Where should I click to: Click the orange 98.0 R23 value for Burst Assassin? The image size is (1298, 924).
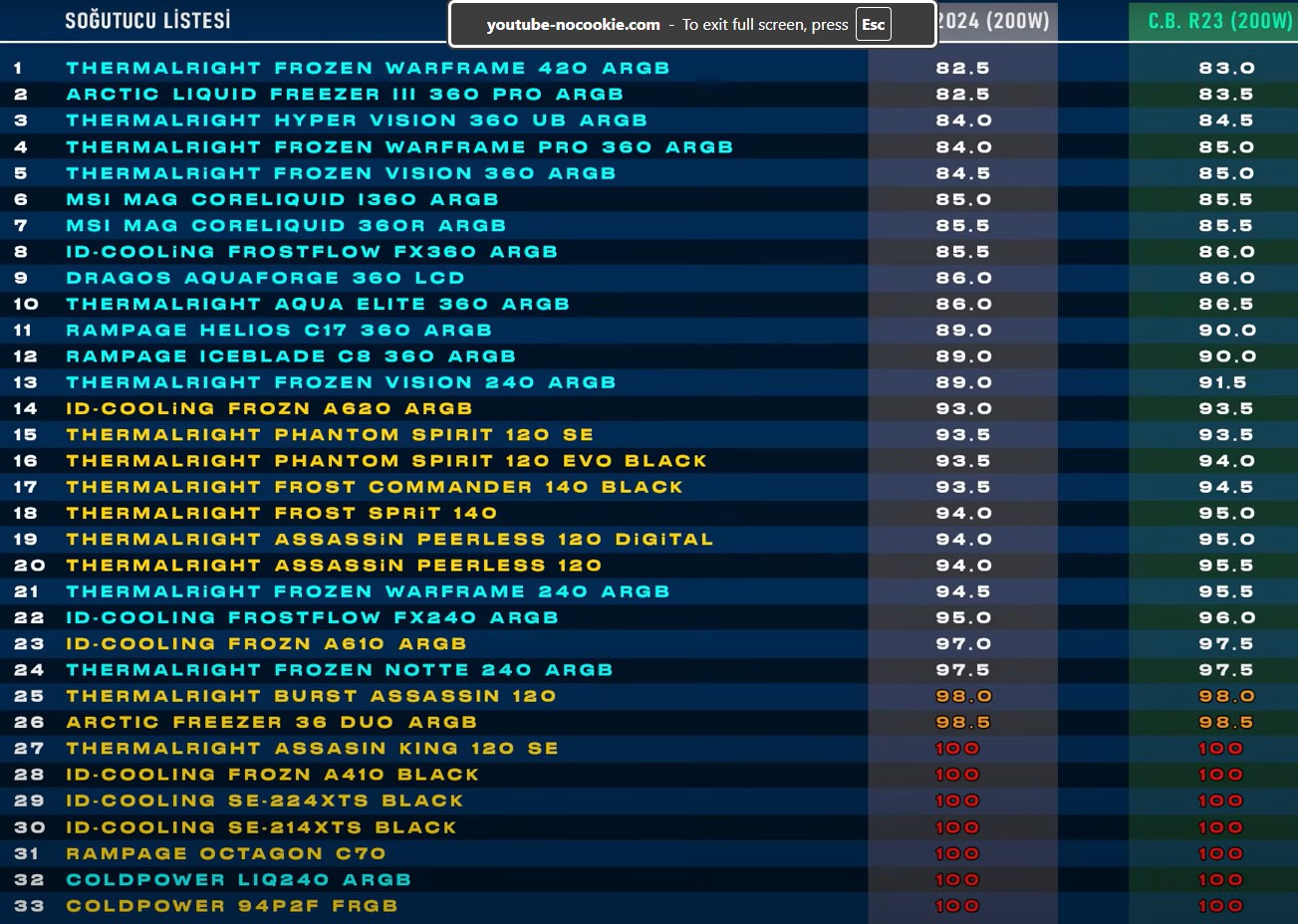1227,696
